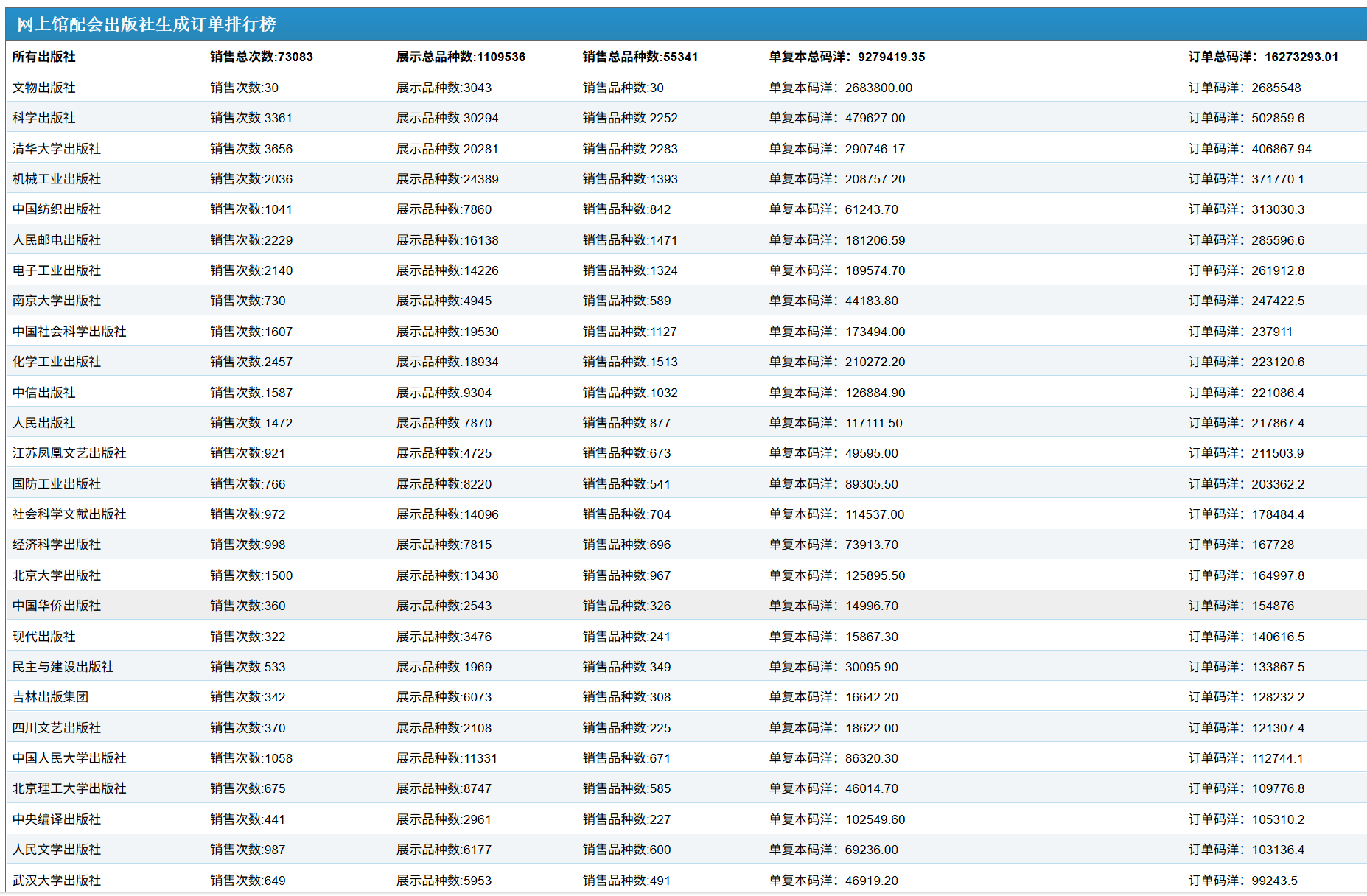Click 南京大学出版社 publisher name
1367x896 pixels.
[x=57, y=301]
